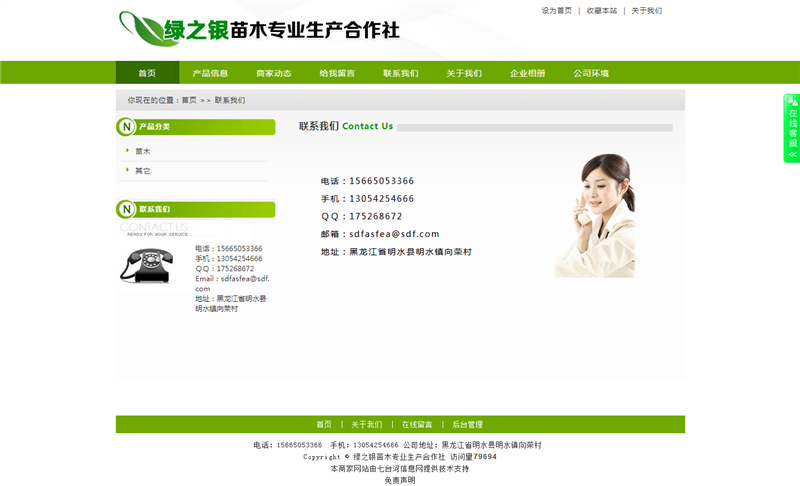Click the N icon beside sidebar 联系我们
Screen dimensions: 800x486
[x=126, y=209]
